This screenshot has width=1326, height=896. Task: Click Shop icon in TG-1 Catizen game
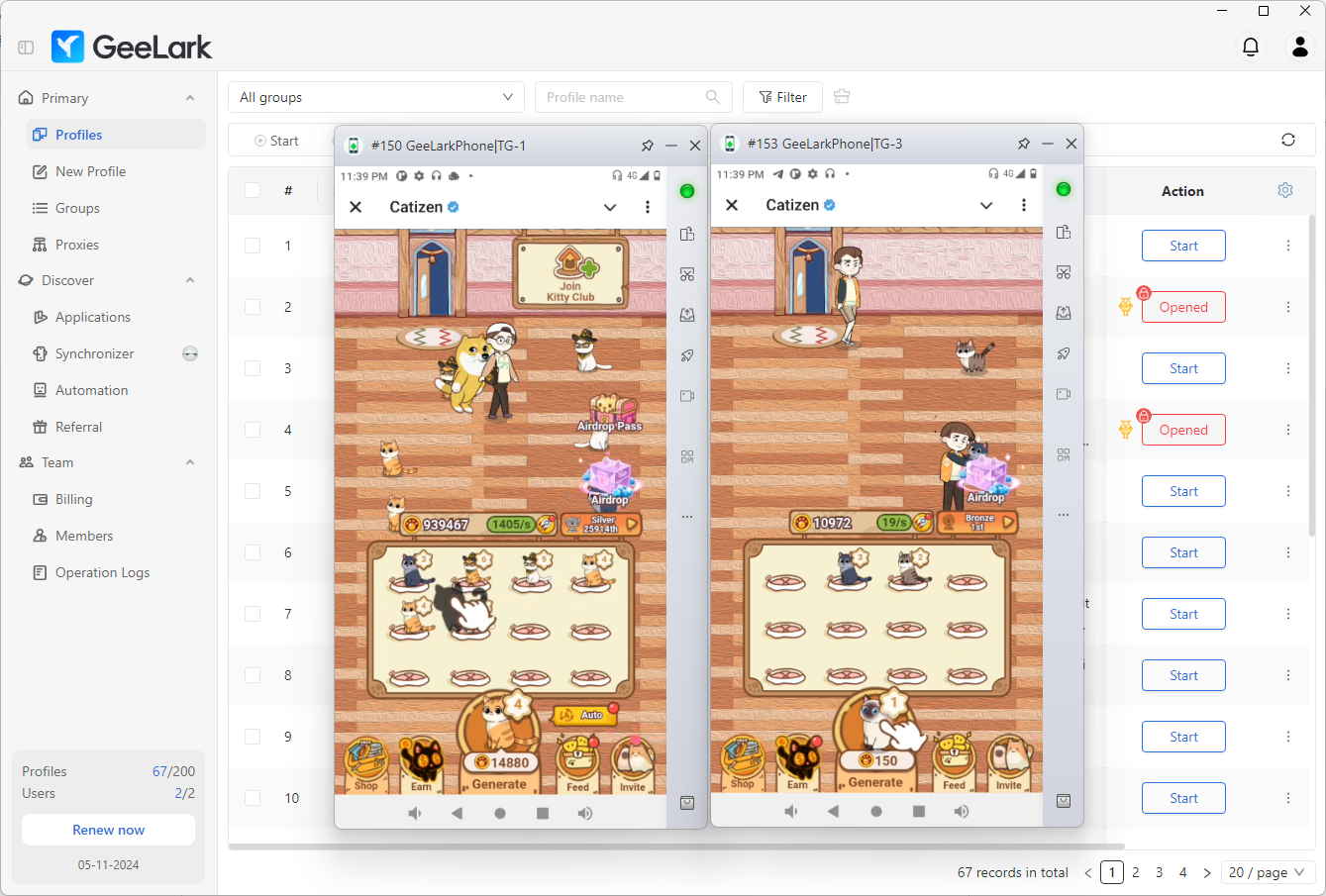coord(365,765)
